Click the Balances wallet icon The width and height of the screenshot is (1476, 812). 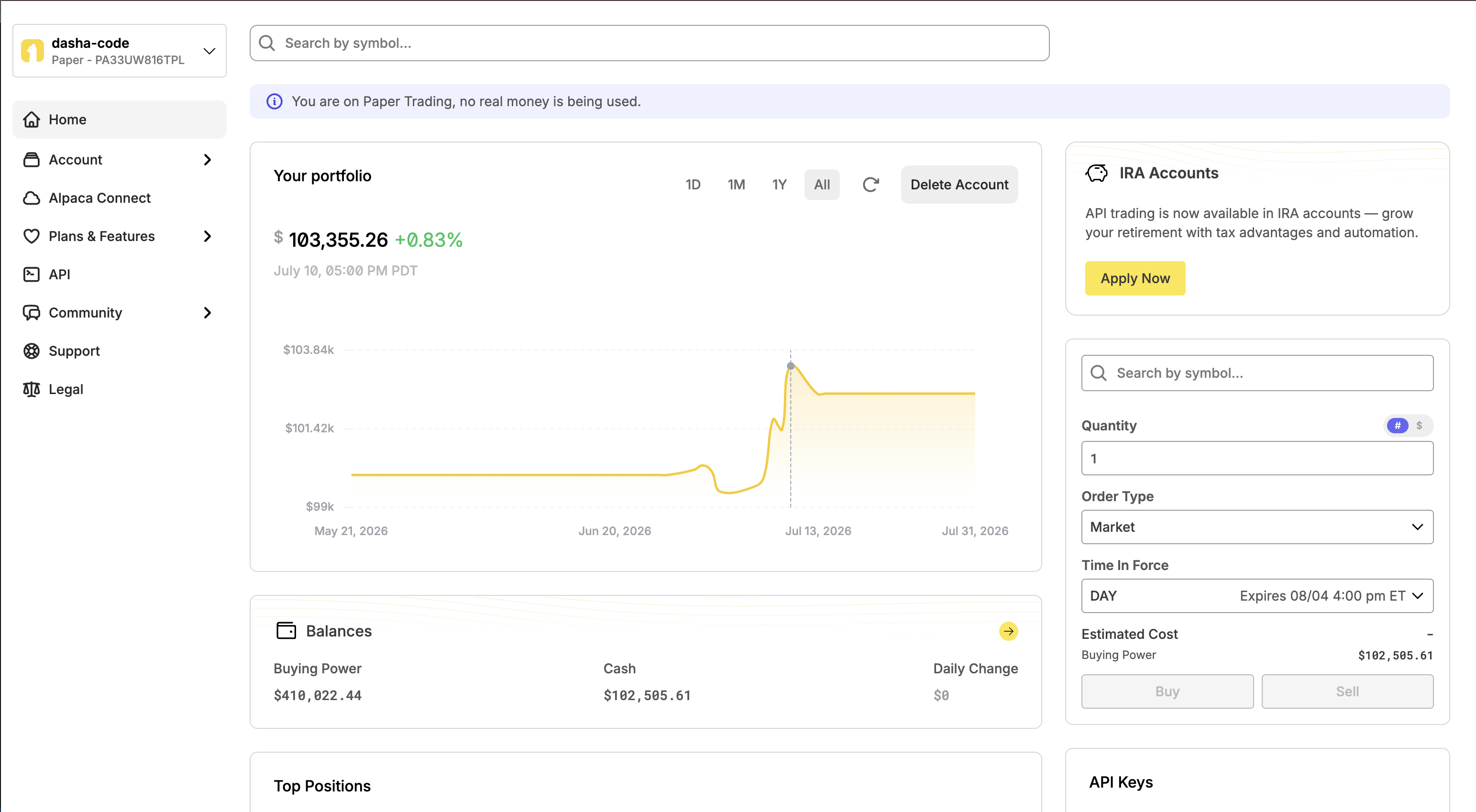coord(286,630)
